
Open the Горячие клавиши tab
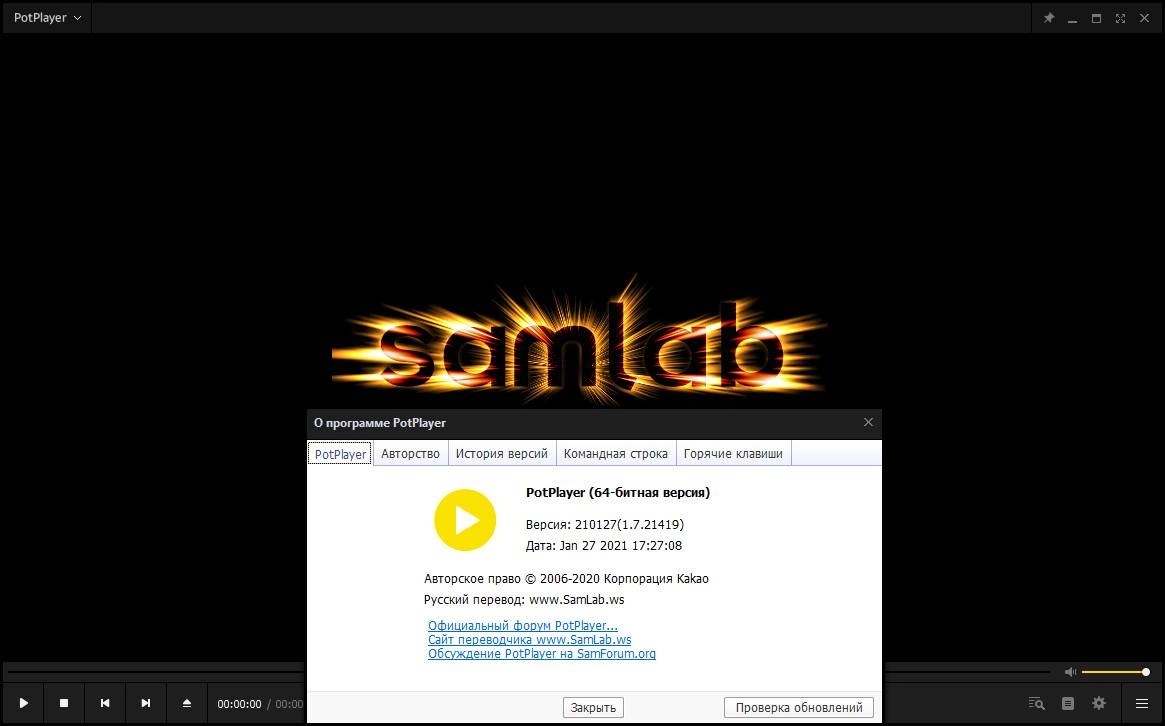pos(733,453)
